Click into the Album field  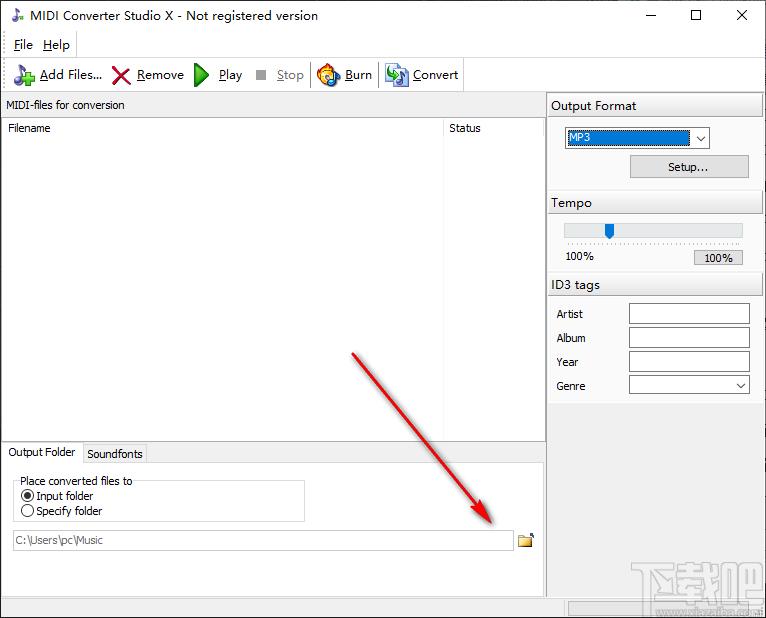click(689, 338)
